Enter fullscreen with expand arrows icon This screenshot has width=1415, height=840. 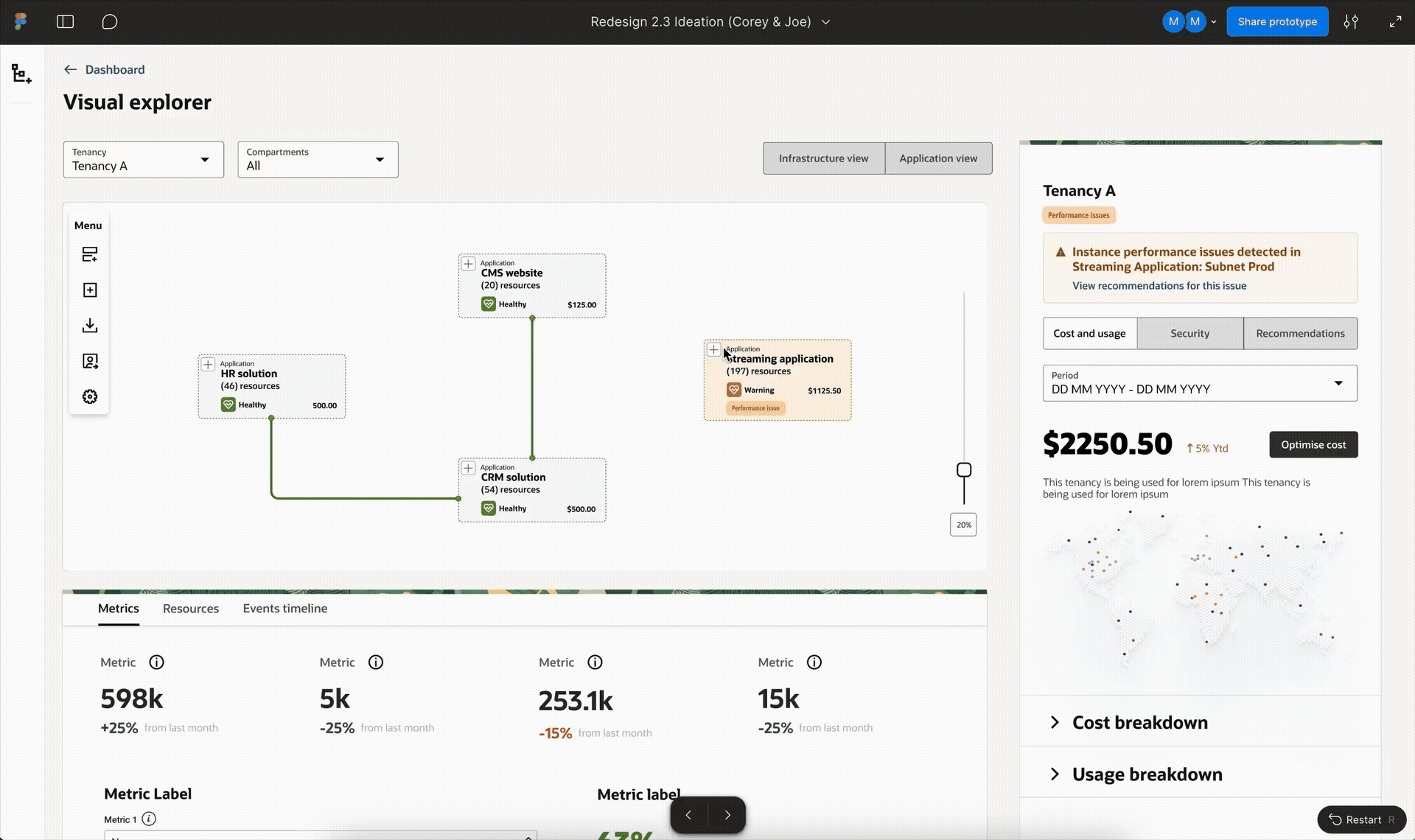pyautogui.click(x=1395, y=22)
